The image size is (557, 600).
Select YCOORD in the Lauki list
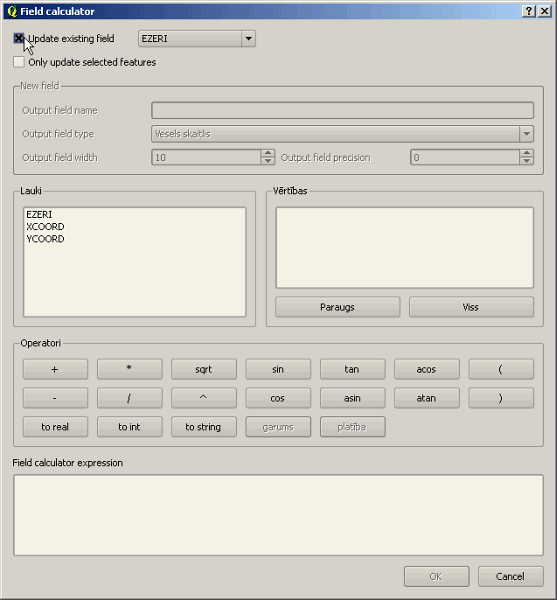45,239
